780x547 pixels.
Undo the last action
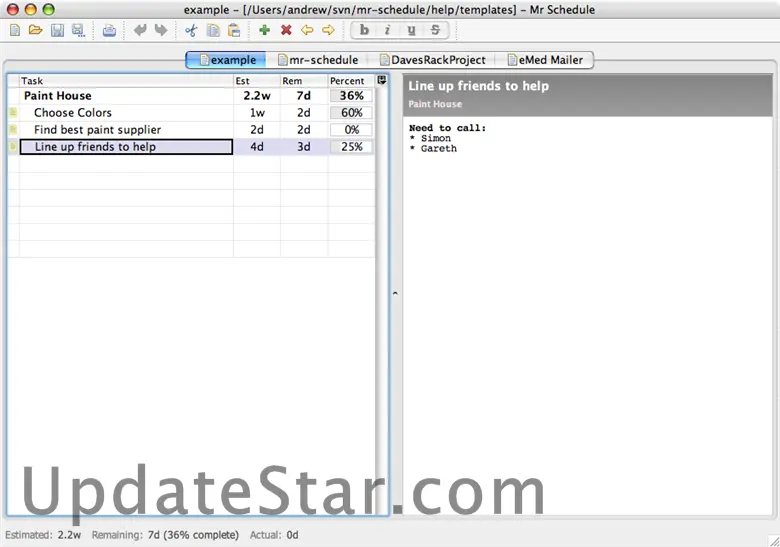coord(140,30)
